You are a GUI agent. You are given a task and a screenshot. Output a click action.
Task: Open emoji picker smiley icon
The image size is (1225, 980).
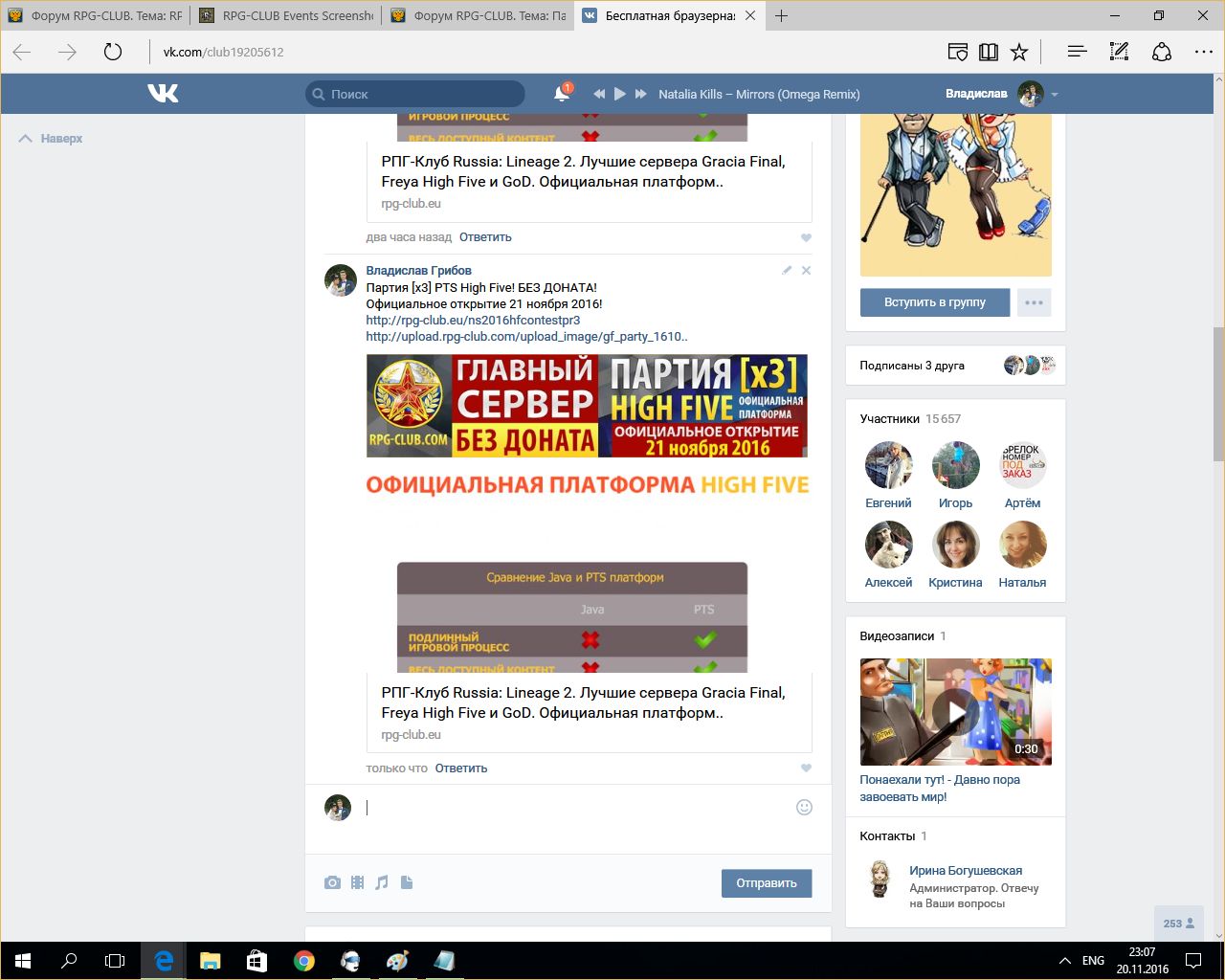click(804, 807)
